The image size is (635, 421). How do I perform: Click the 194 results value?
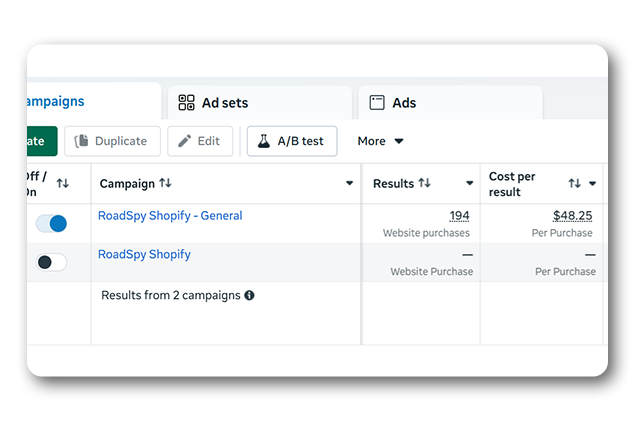[x=459, y=216]
